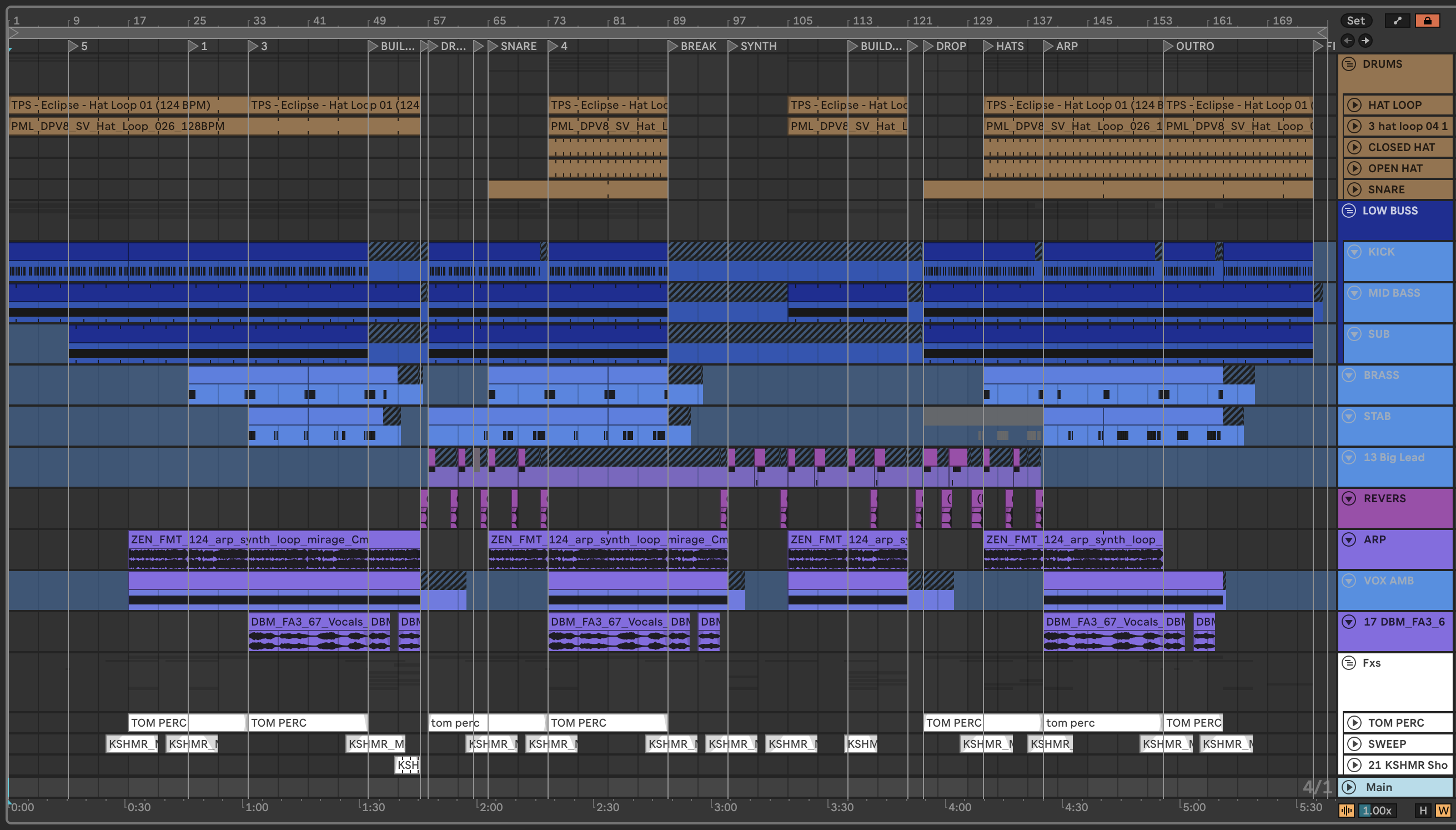Fold the Fxs group track
The height and width of the screenshot is (830, 1456).
pyautogui.click(x=1349, y=663)
